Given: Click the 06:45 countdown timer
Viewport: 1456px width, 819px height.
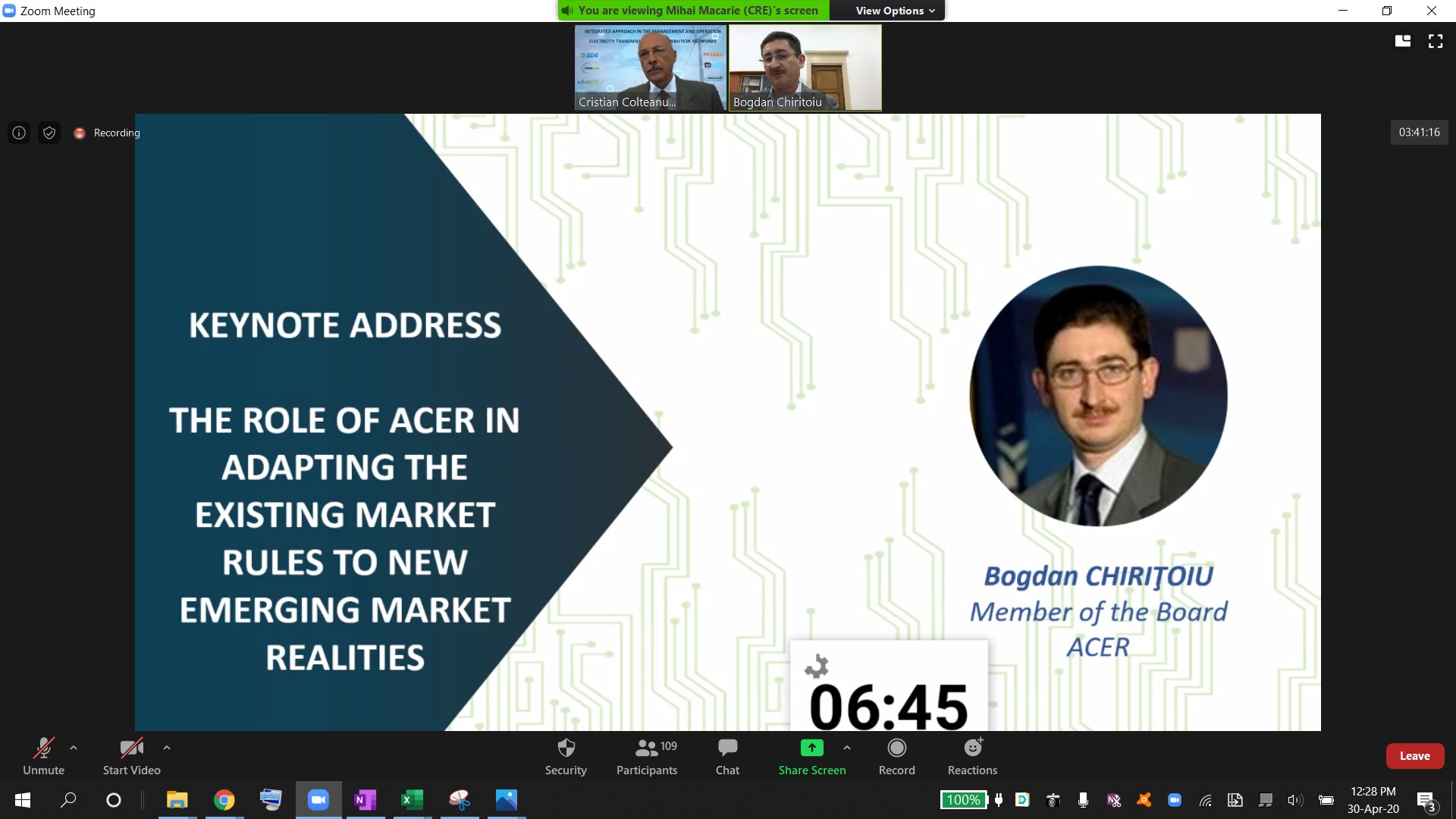Looking at the screenshot, I should point(889,707).
